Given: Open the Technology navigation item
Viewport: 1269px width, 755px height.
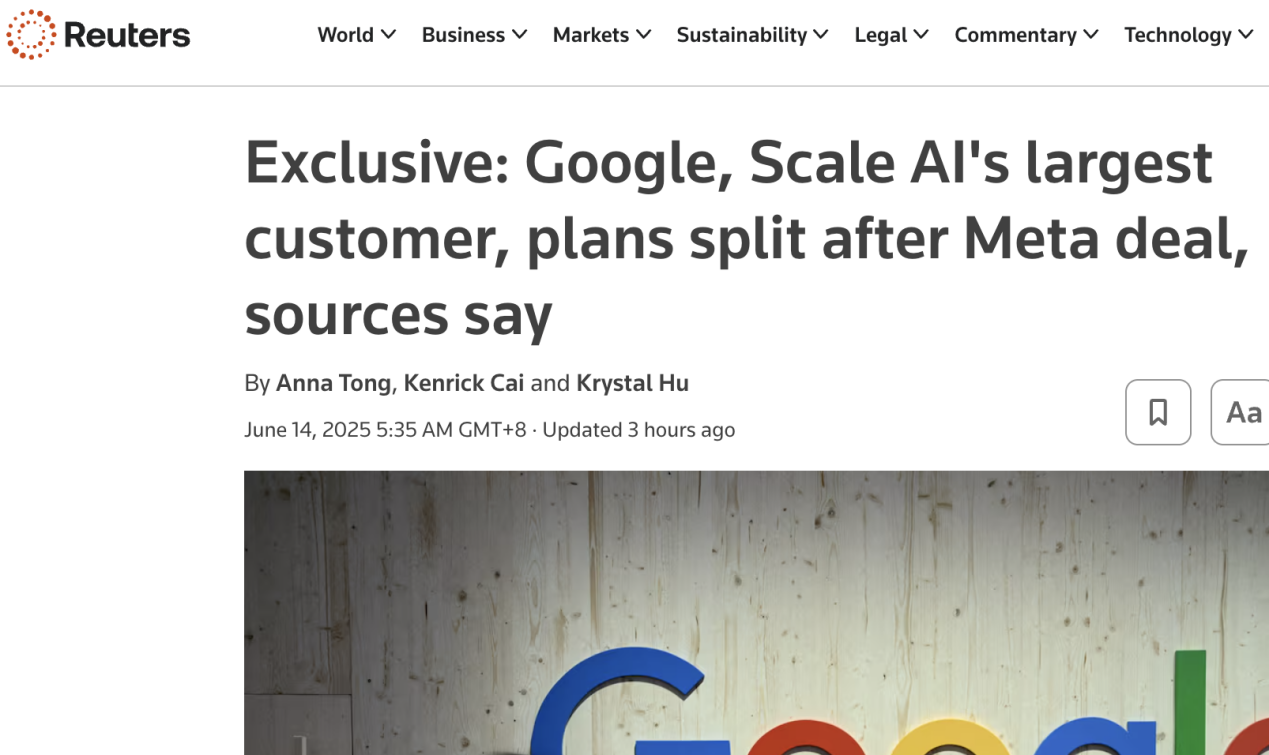Looking at the screenshot, I should point(1177,35).
